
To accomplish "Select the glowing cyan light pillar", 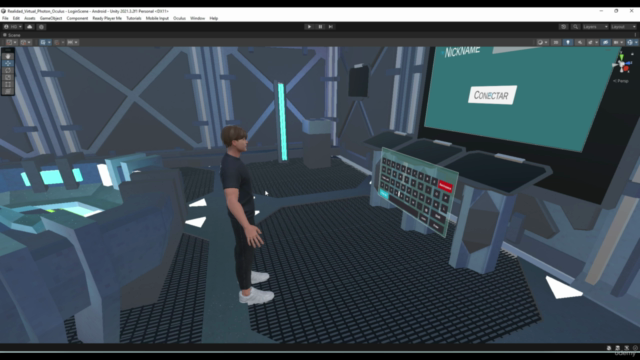I will 282,122.
